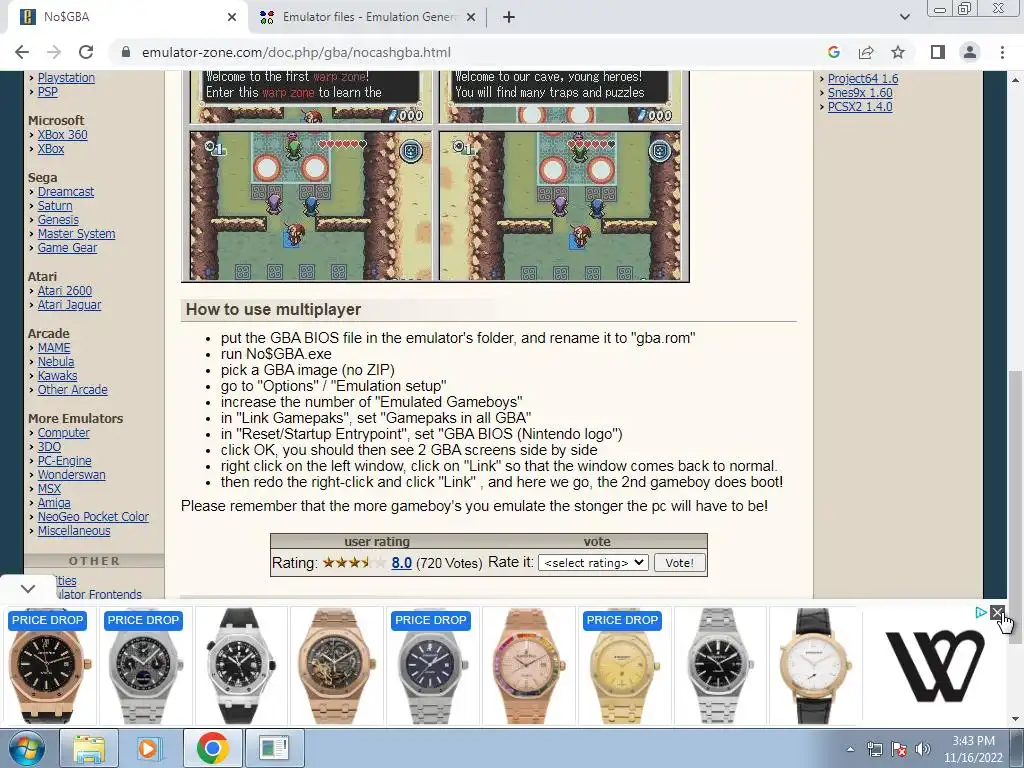1024x768 pixels.
Task: Close the No$GBA tab
Action: (231, 17)
